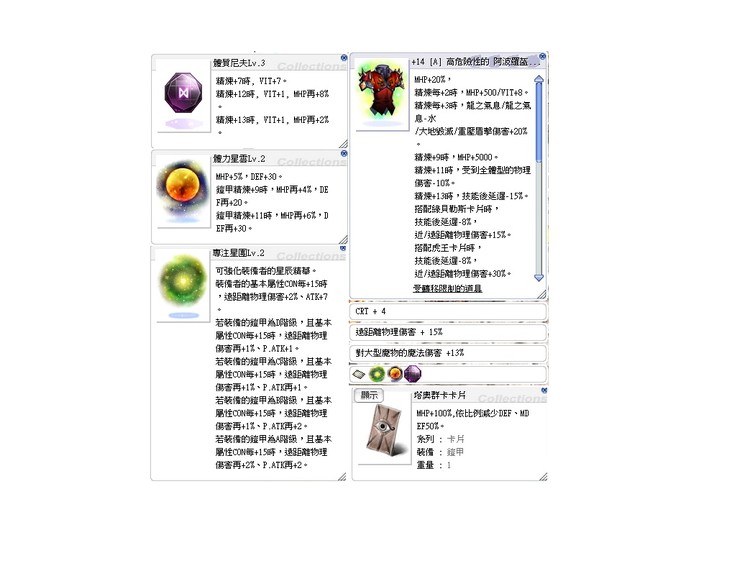Click the resize grip of the armor window
This screenshot has width=750, height=576.
(x=541, y=295)
